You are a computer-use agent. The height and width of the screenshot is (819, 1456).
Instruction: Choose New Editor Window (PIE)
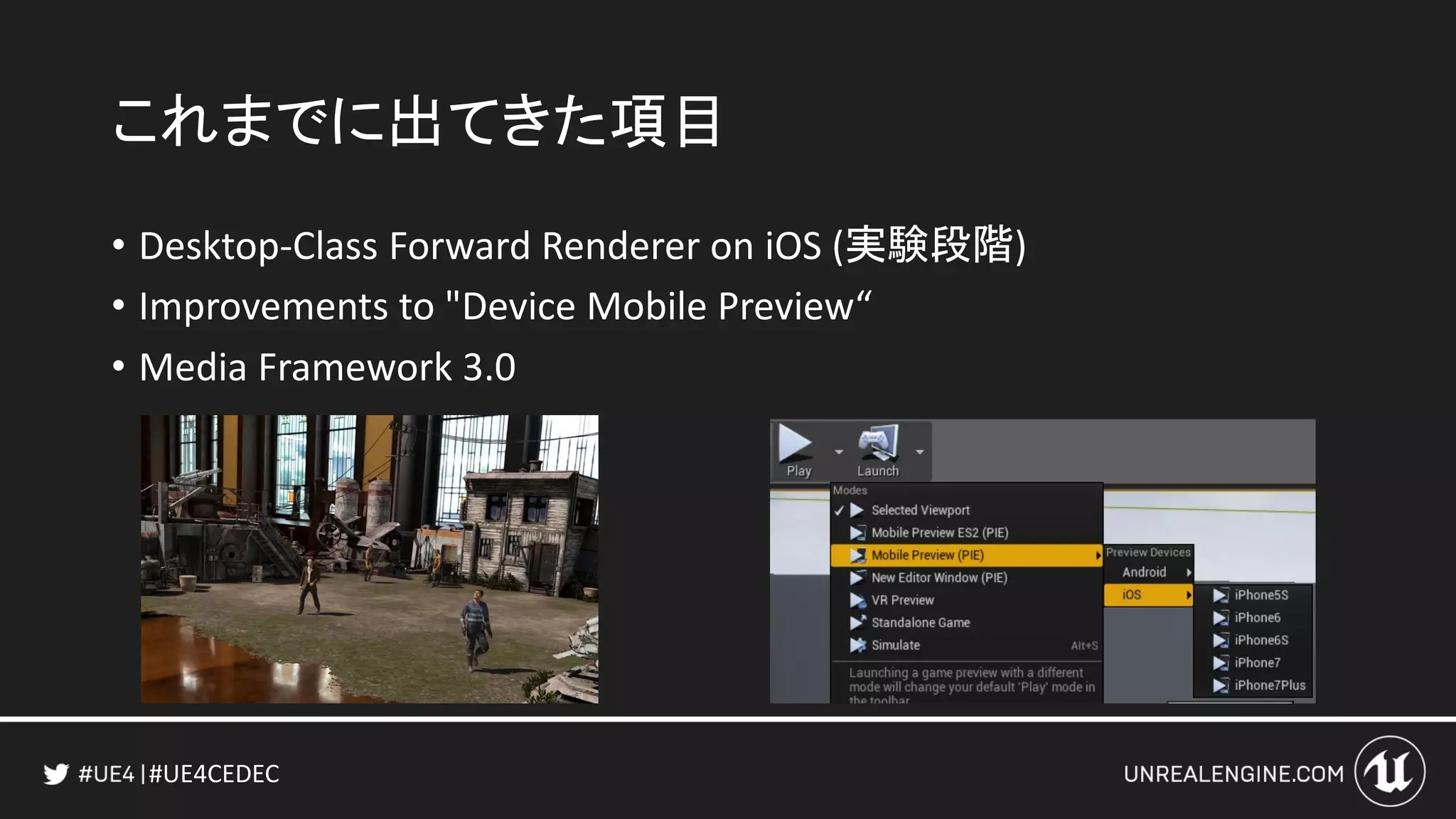(x=967, y=578)
